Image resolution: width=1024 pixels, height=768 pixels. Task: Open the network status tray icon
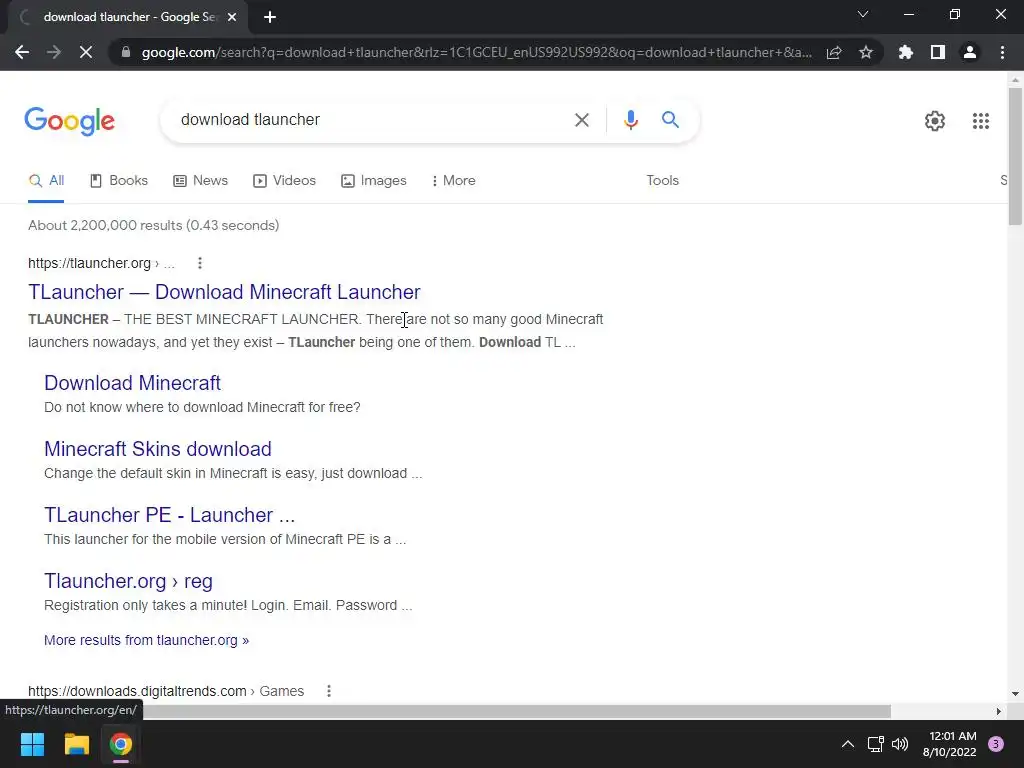(x=875, y=744)
